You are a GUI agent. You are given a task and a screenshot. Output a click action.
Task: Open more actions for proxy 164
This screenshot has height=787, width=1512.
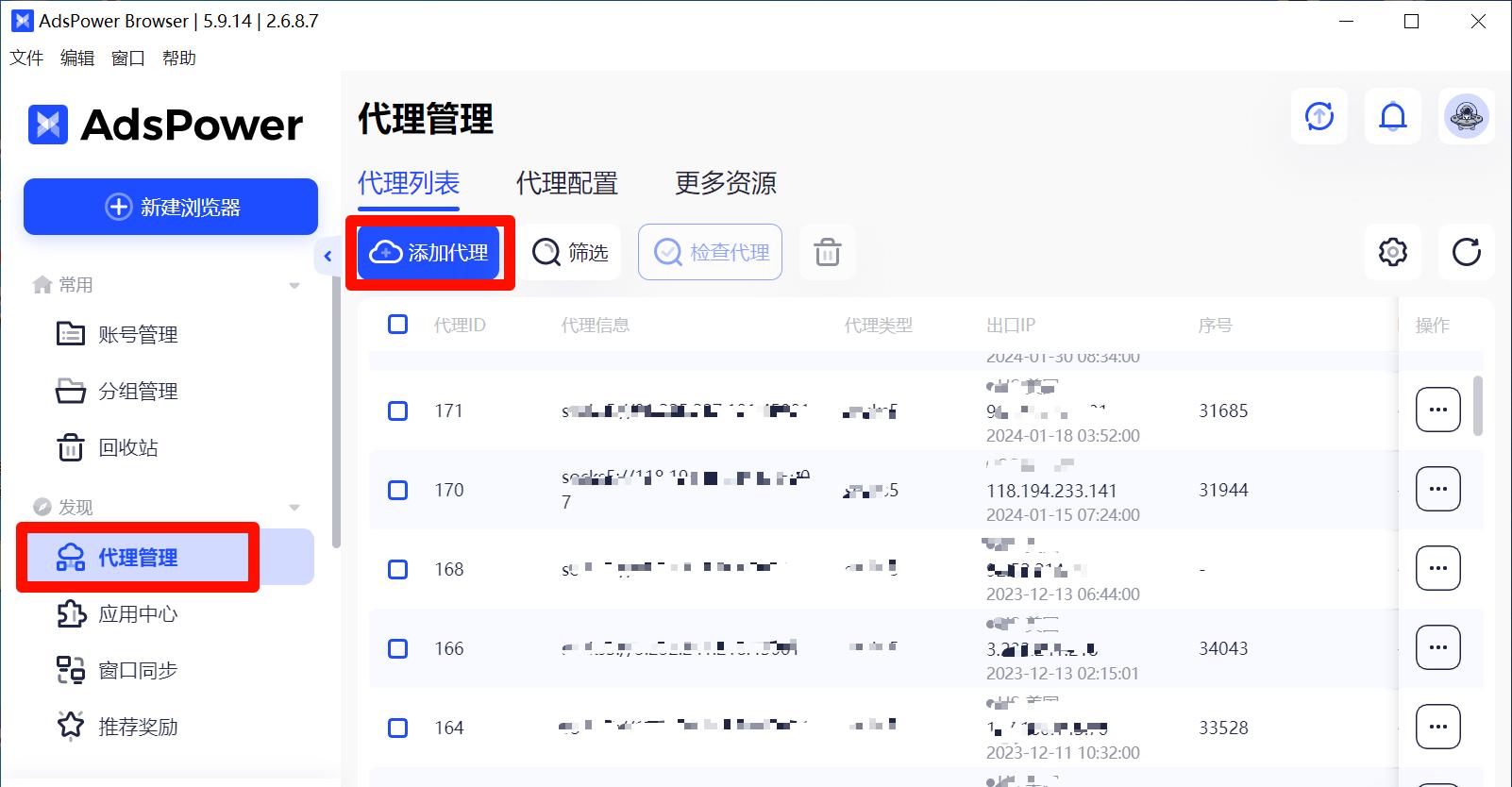[x=1437, y=727]
